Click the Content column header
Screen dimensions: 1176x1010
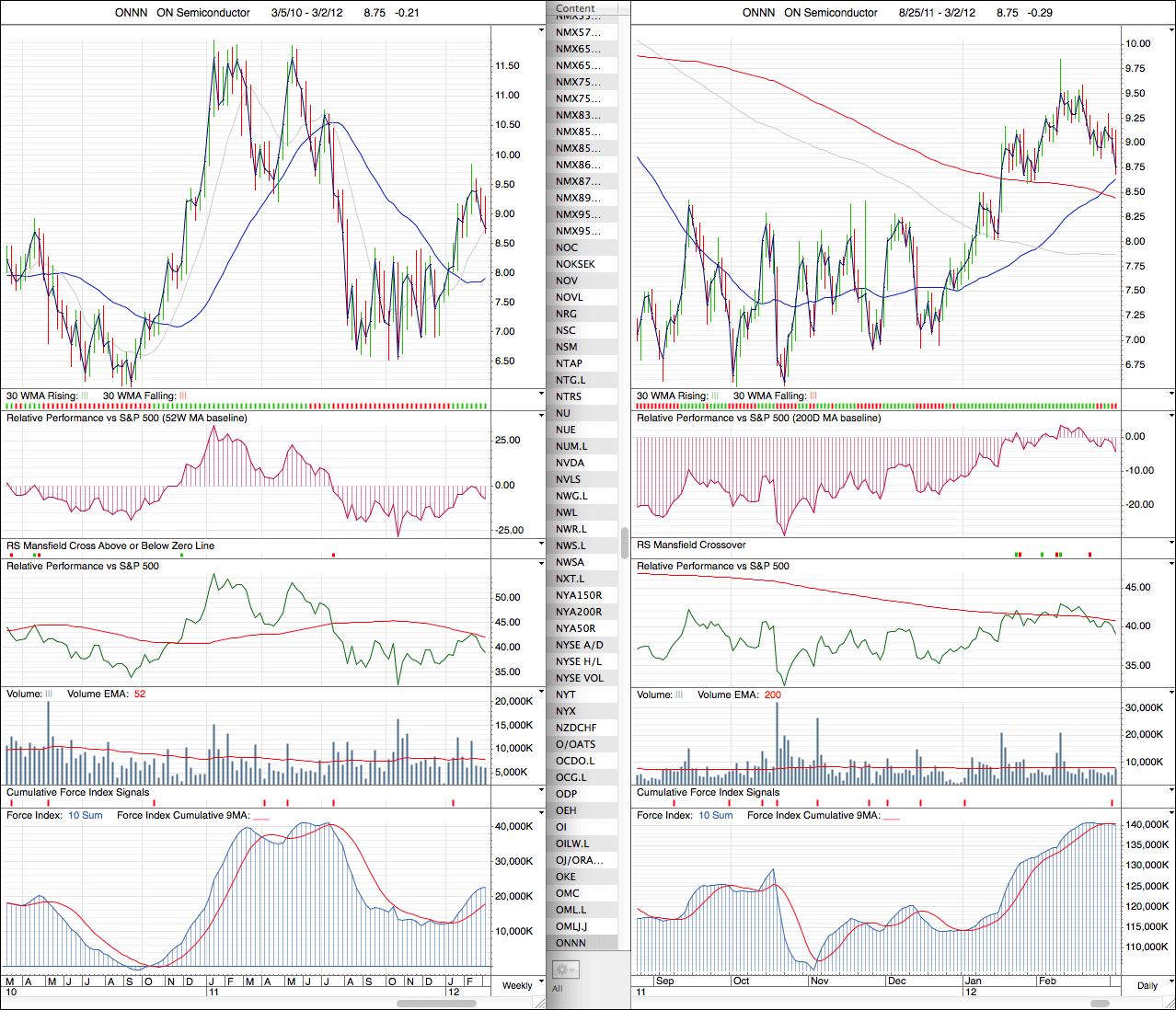click(x=576, y=8)
